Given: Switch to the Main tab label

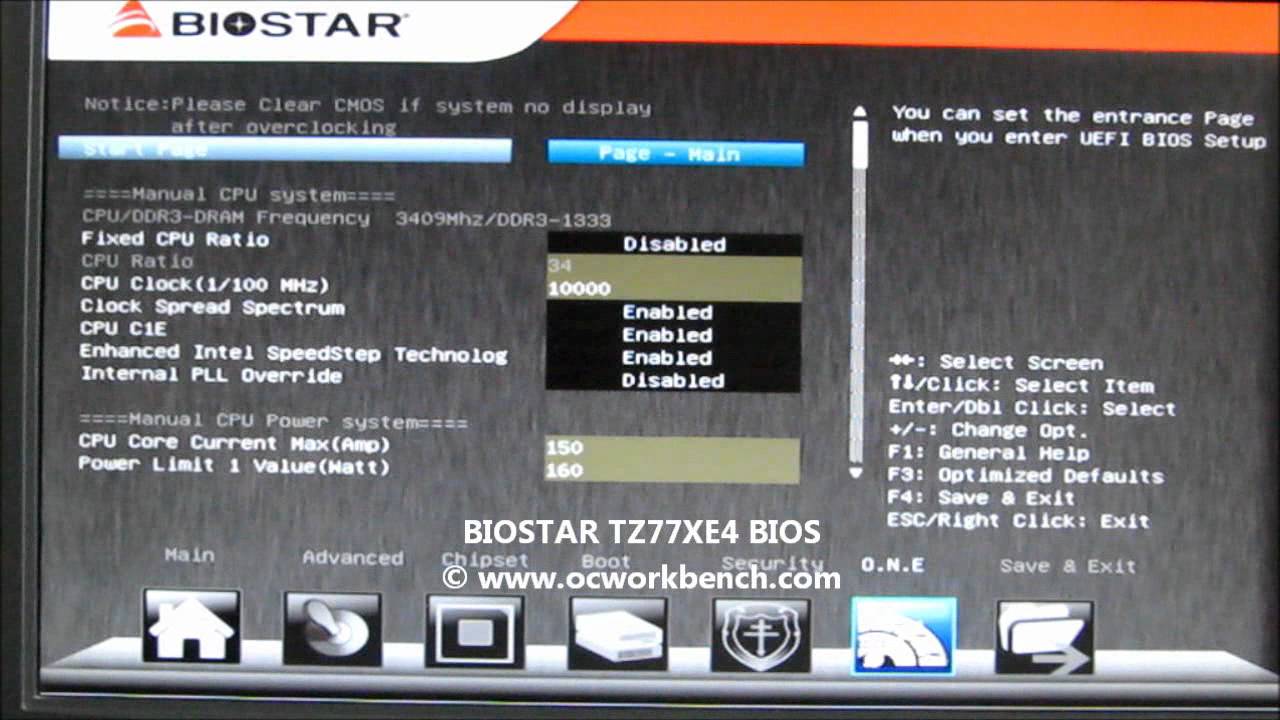Looking at the screenshot, I should pyautogui.click(x=190, y=554).
